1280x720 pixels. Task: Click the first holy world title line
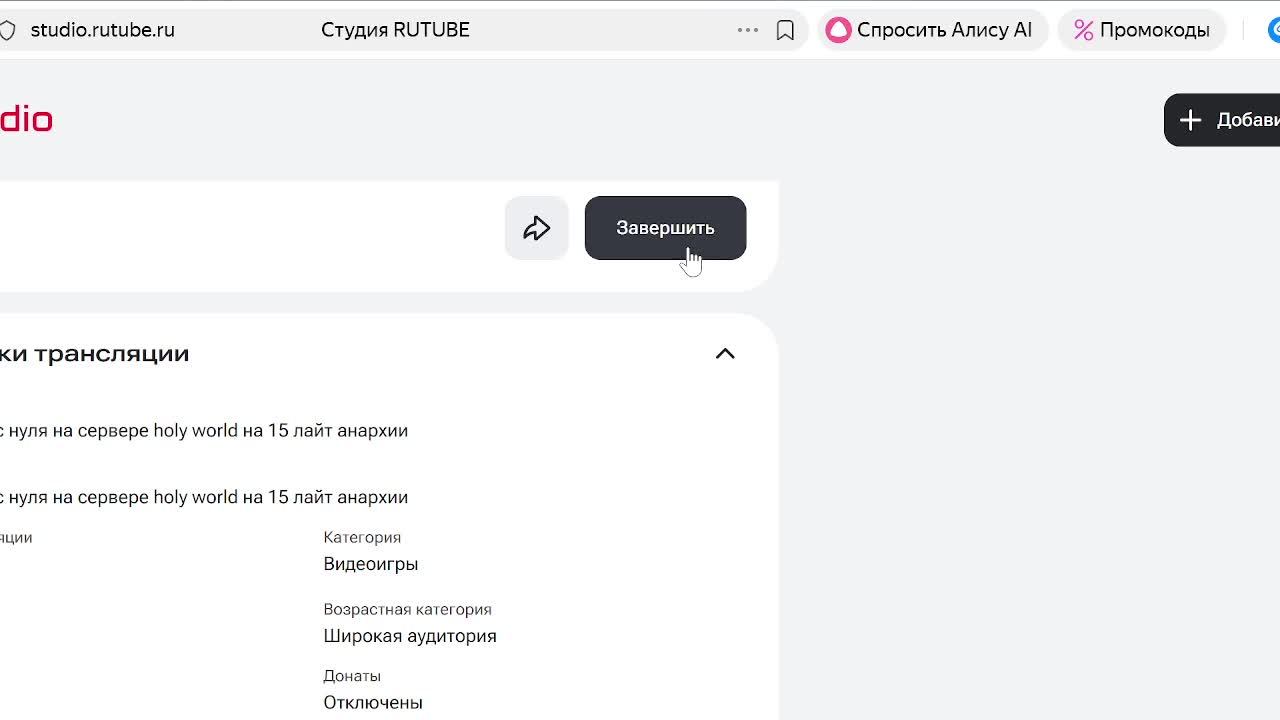pyautogui.click(x=204, y=431)
